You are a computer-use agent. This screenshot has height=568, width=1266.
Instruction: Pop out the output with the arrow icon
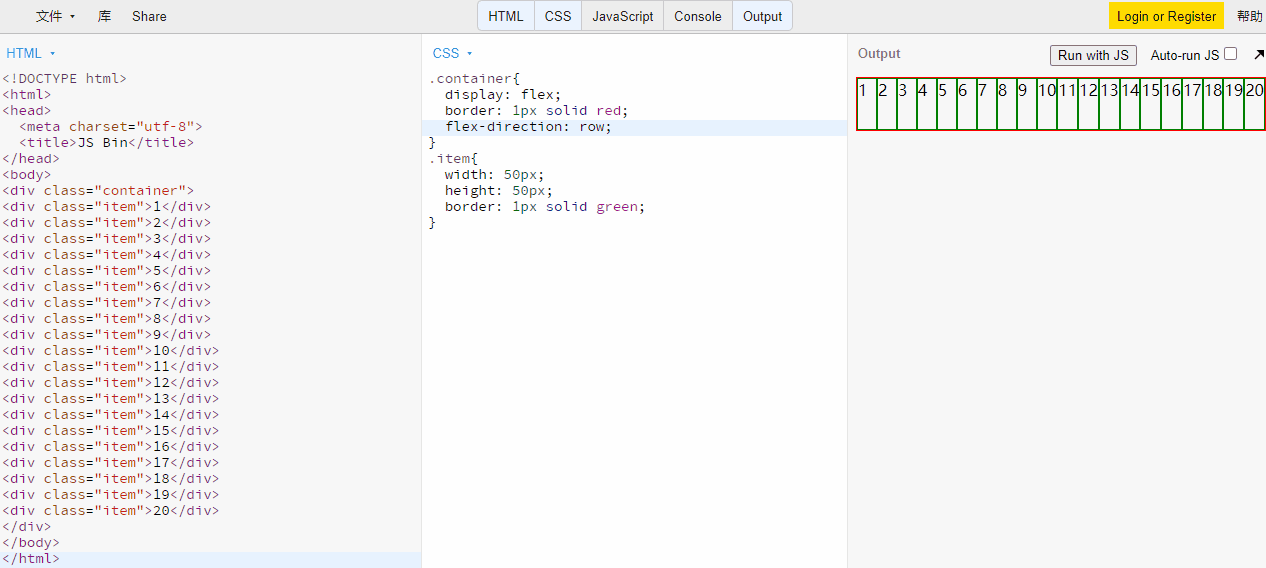click(1258, 55)
